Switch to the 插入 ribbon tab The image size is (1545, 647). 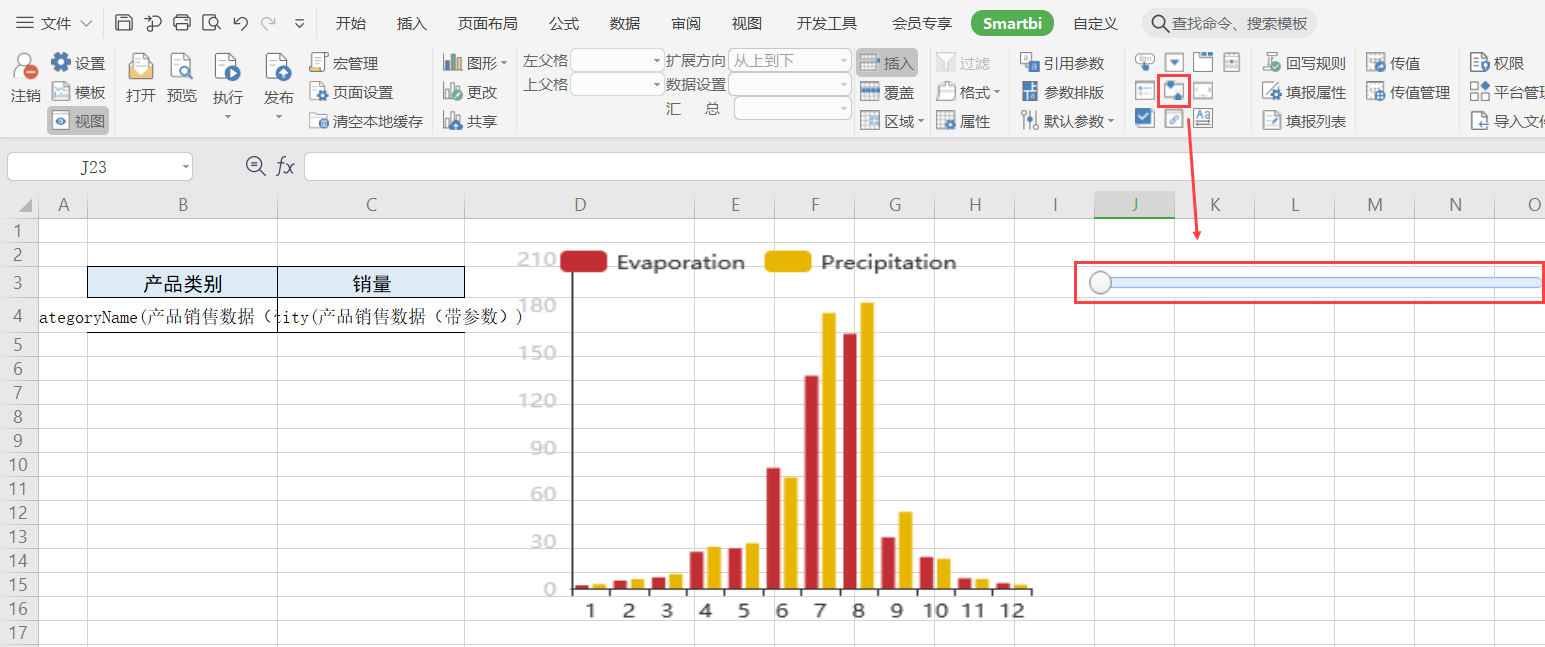(411, 23)
